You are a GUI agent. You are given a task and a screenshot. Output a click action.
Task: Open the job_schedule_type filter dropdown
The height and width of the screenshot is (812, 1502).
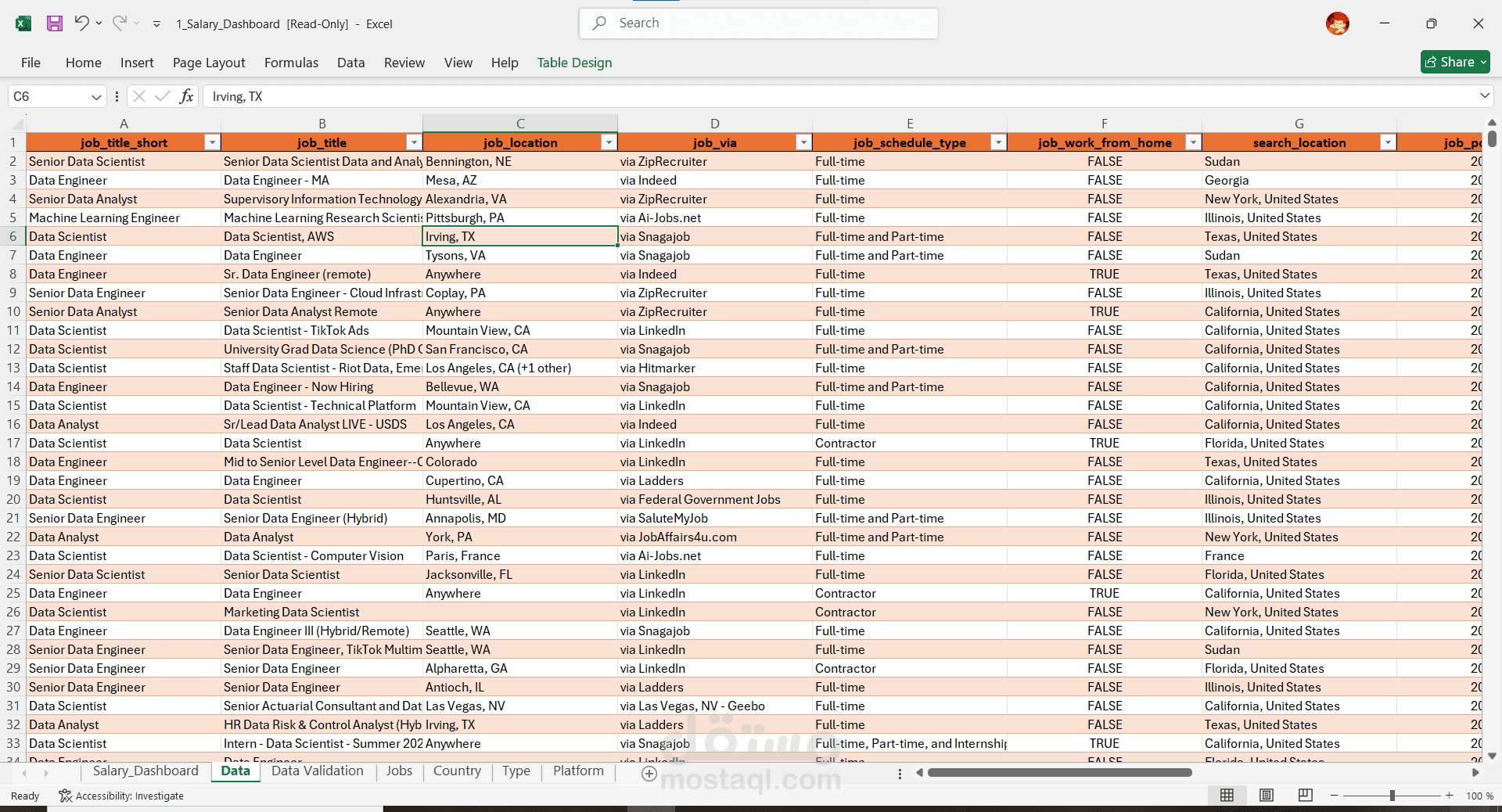(998, 142)
